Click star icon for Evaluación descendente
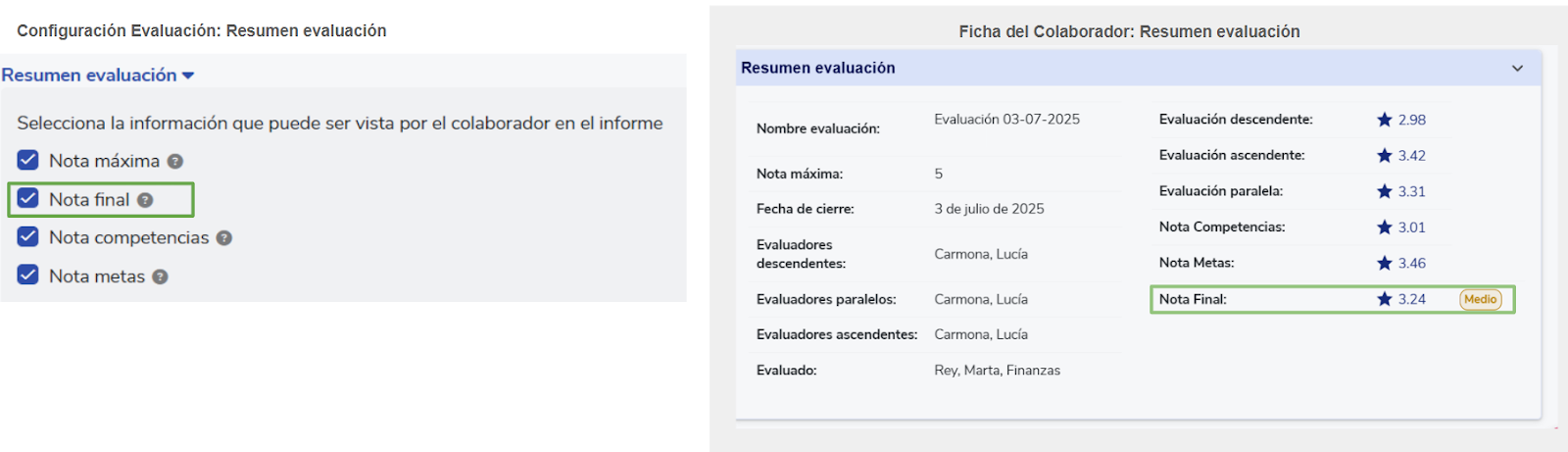Screen dimensions: 1568x452 [1385, 120]
